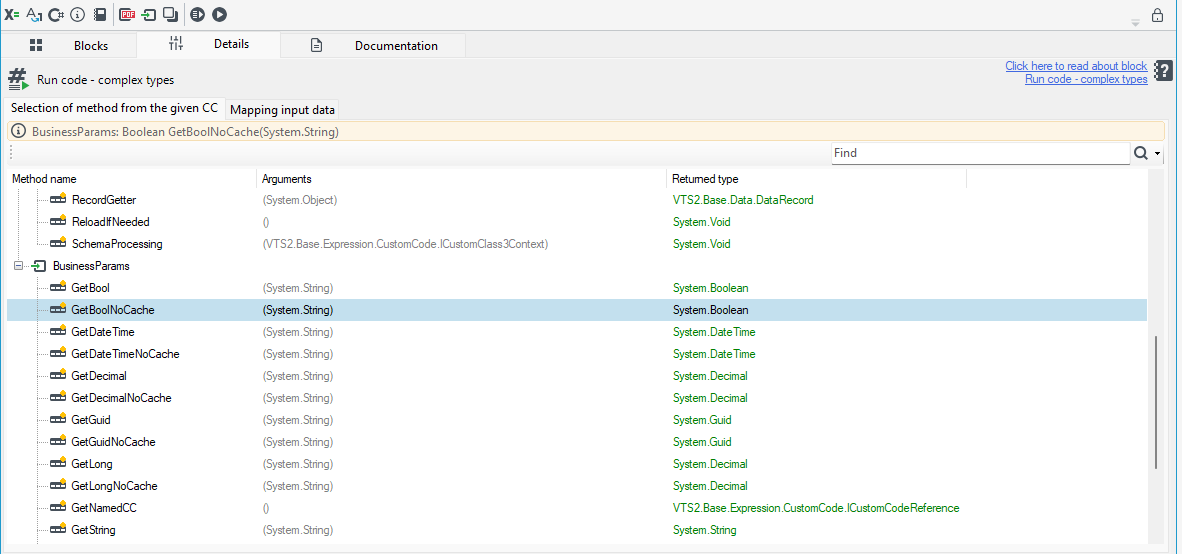Click the run-with-list play toolbar icon
Viewport: 1182px width, 554px height.
pos(198,14)
